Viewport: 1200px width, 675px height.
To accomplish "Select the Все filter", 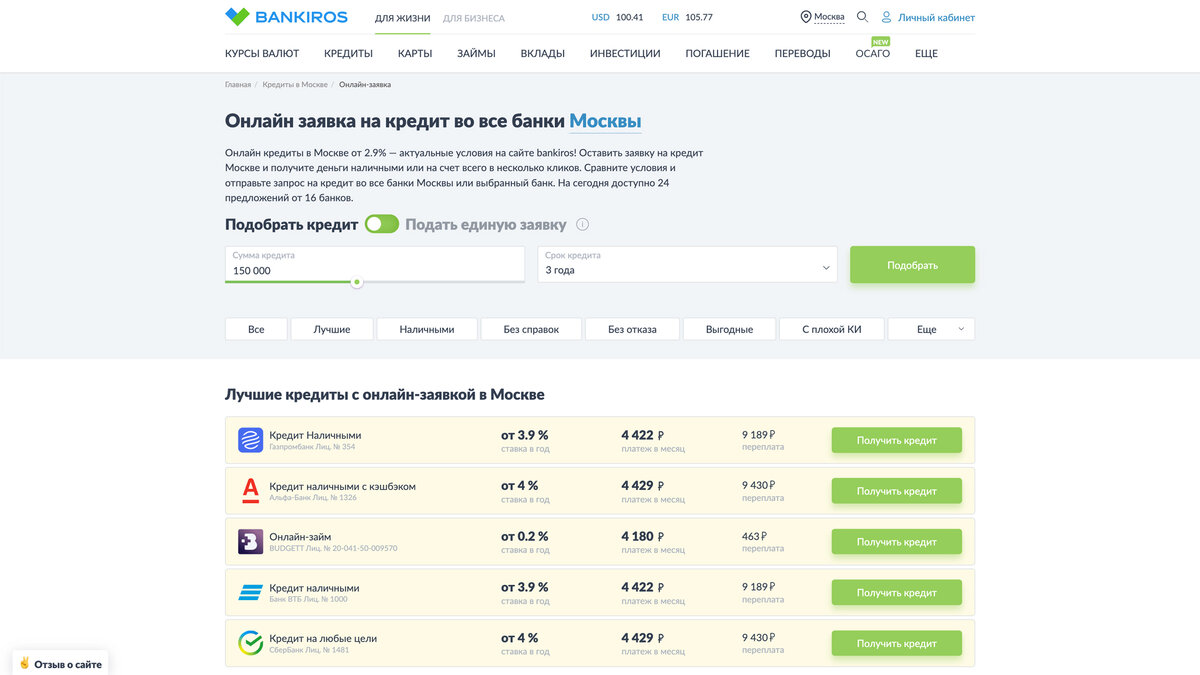I will (x=256, y=329).
